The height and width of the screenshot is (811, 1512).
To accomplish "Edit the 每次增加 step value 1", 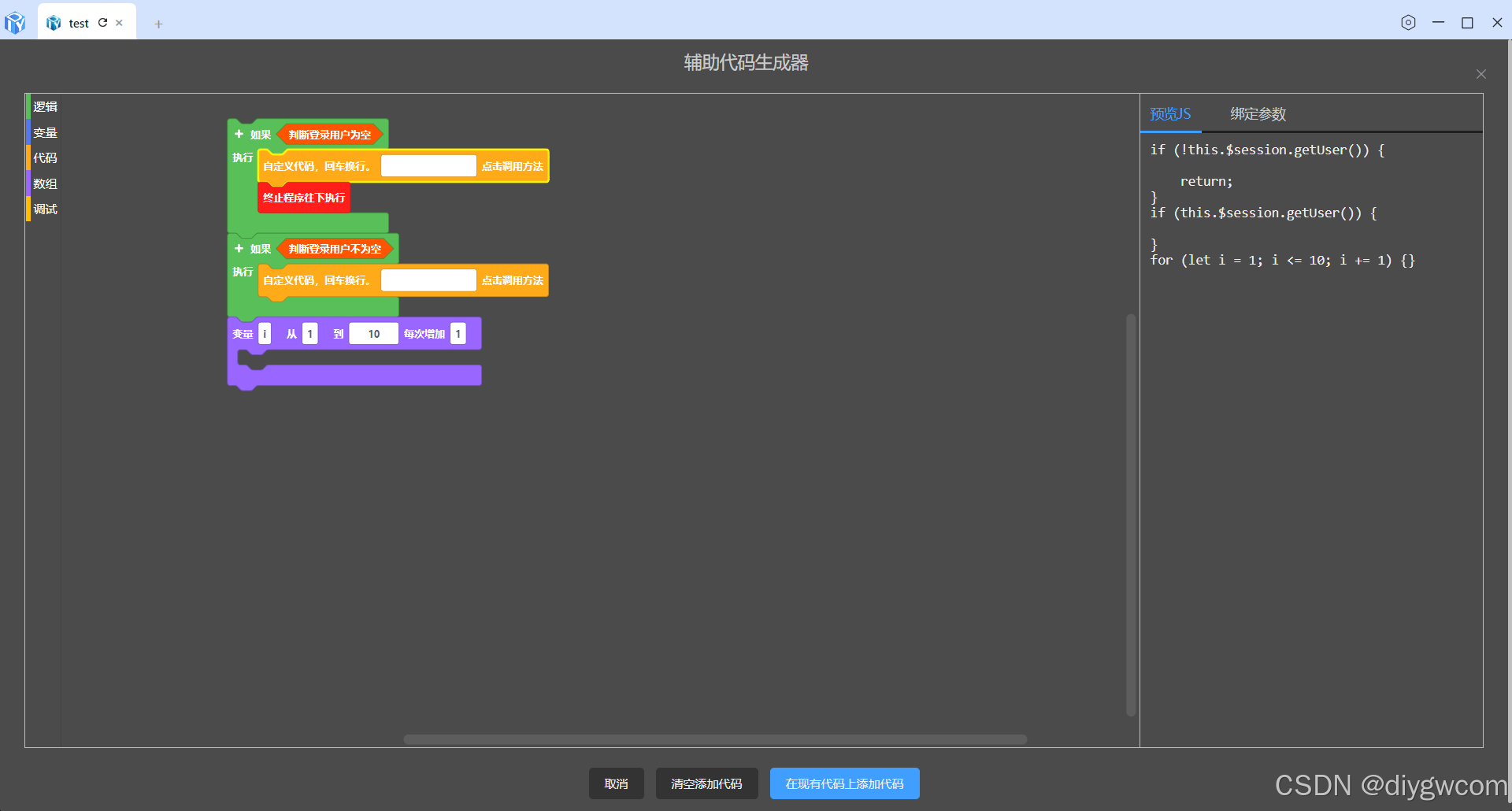I will coord(458,334).
